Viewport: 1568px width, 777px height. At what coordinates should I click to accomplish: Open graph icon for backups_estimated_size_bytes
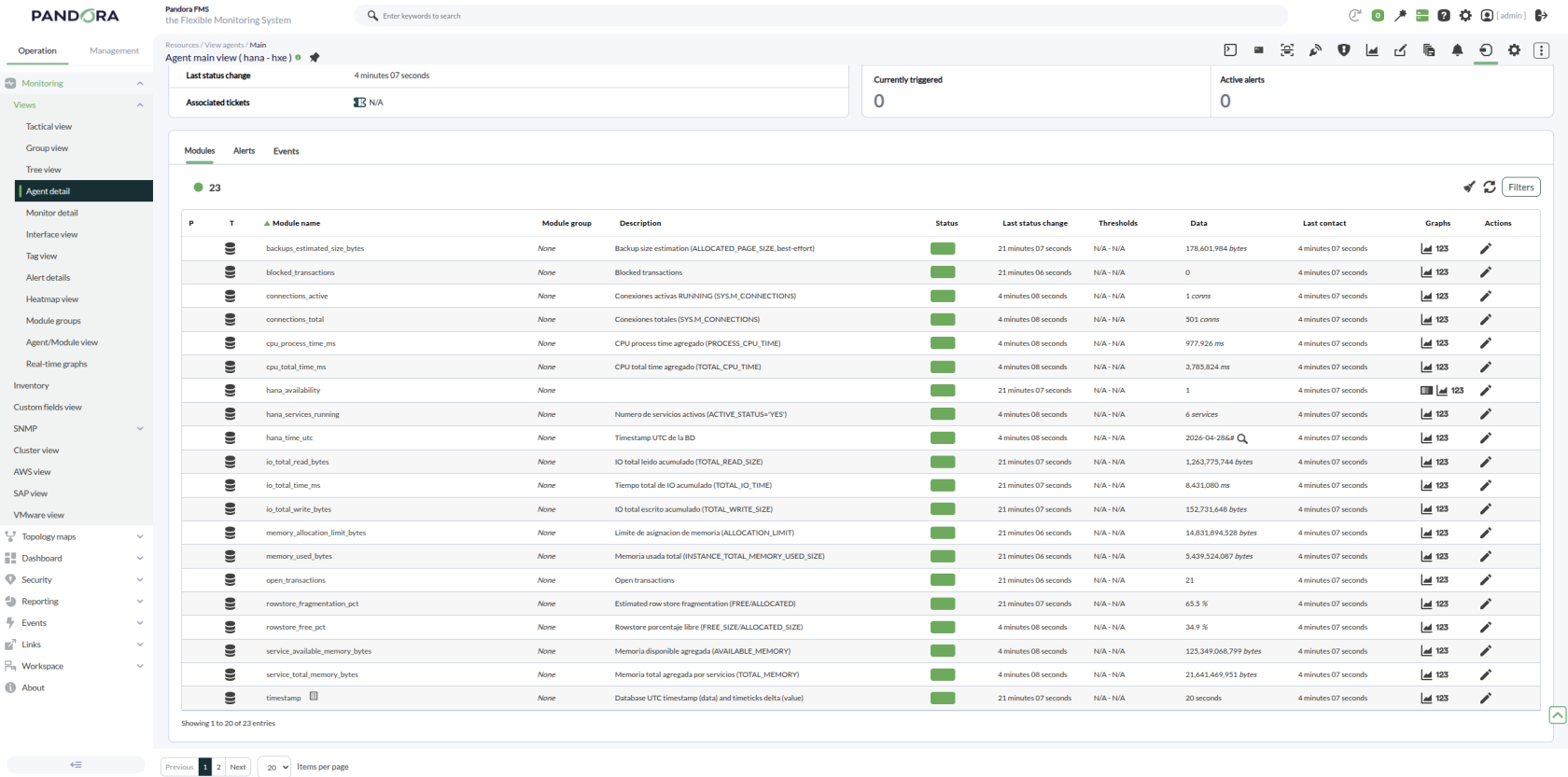(1426, 249)
